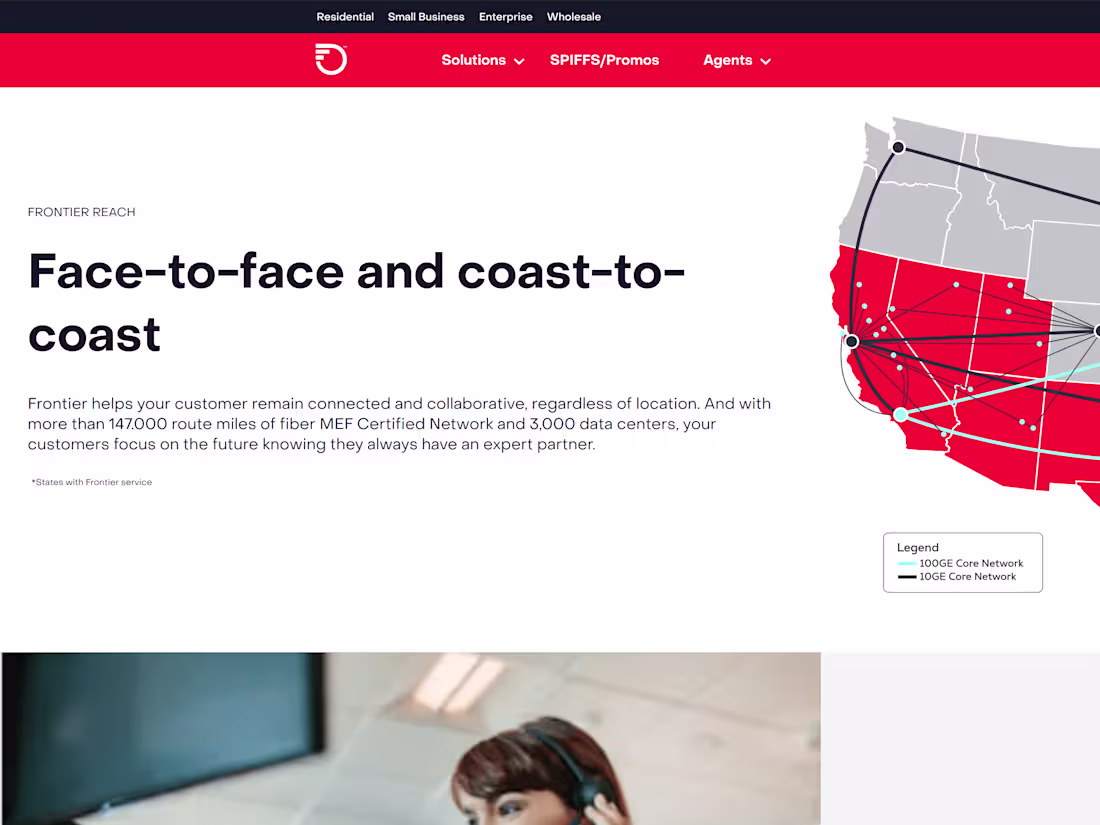Open the Solutions dropdown menu
The width and height of the screenshot is (1100, 825).
pyautogui.click(x=473, y=60)
